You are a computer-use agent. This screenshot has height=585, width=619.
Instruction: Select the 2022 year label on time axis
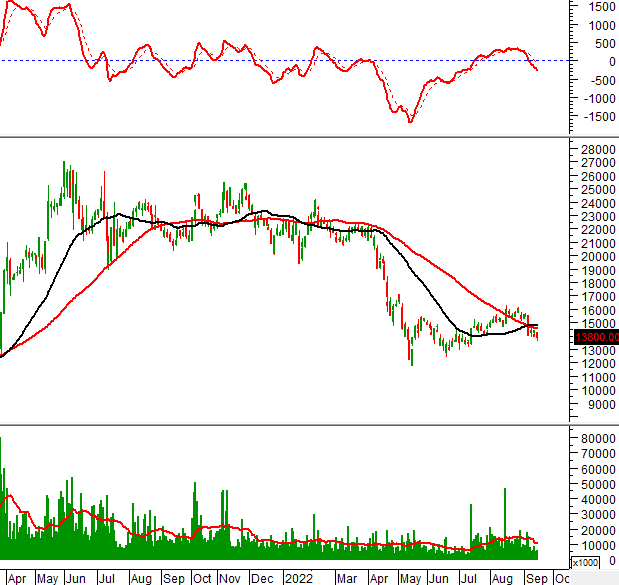pos(298,578)
